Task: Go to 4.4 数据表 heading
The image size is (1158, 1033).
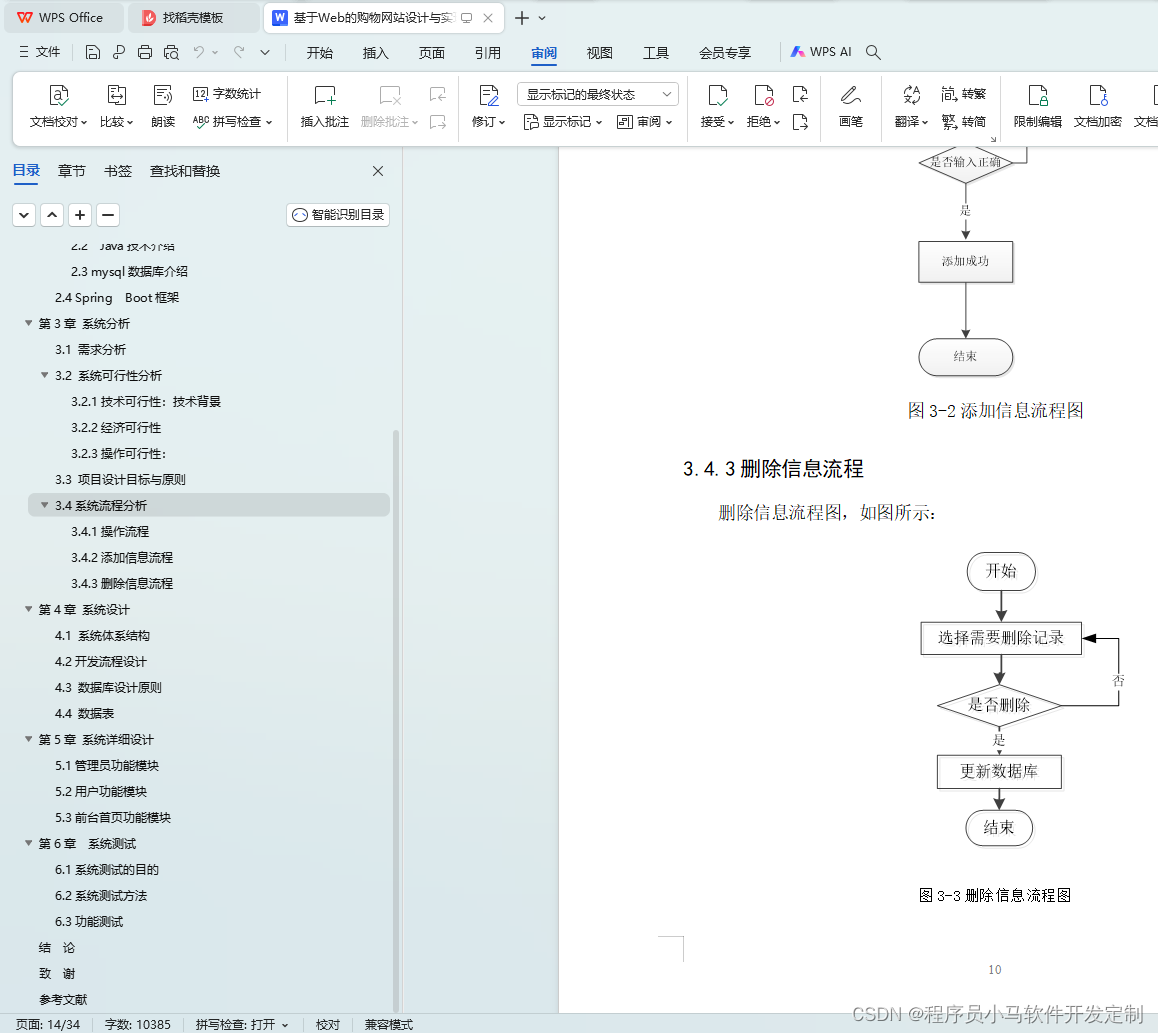Action: point(84,713)
